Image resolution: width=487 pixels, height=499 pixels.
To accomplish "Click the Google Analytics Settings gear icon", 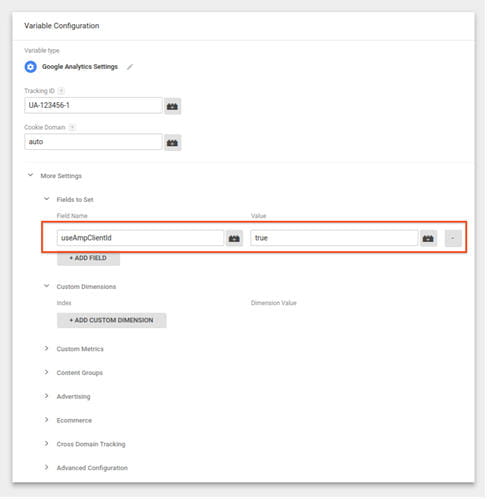I will click(x=30, y=67).
